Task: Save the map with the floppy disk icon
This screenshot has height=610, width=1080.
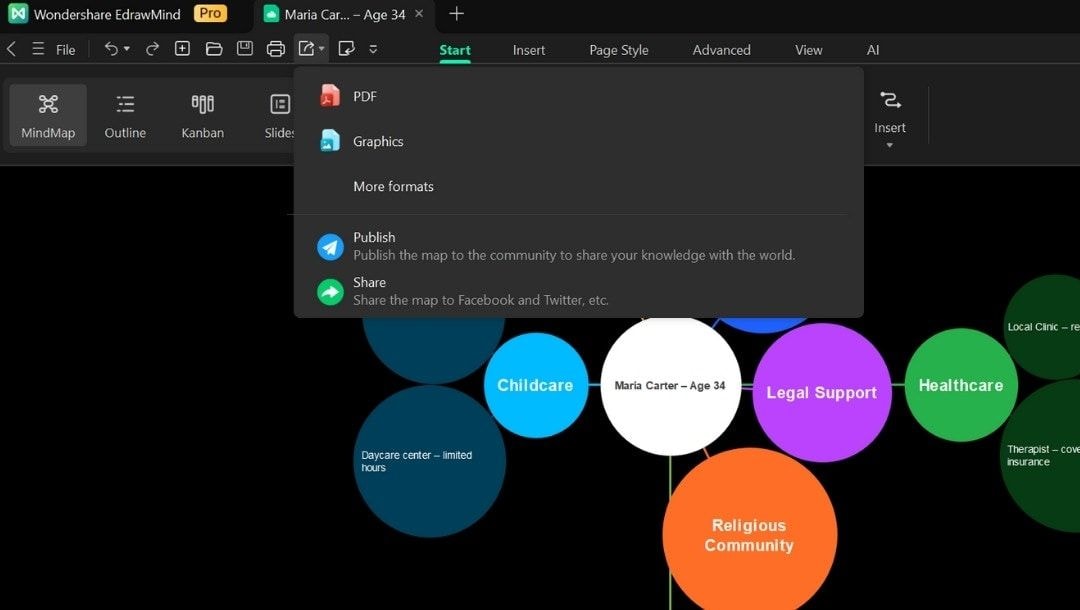Action: [245, 48]
